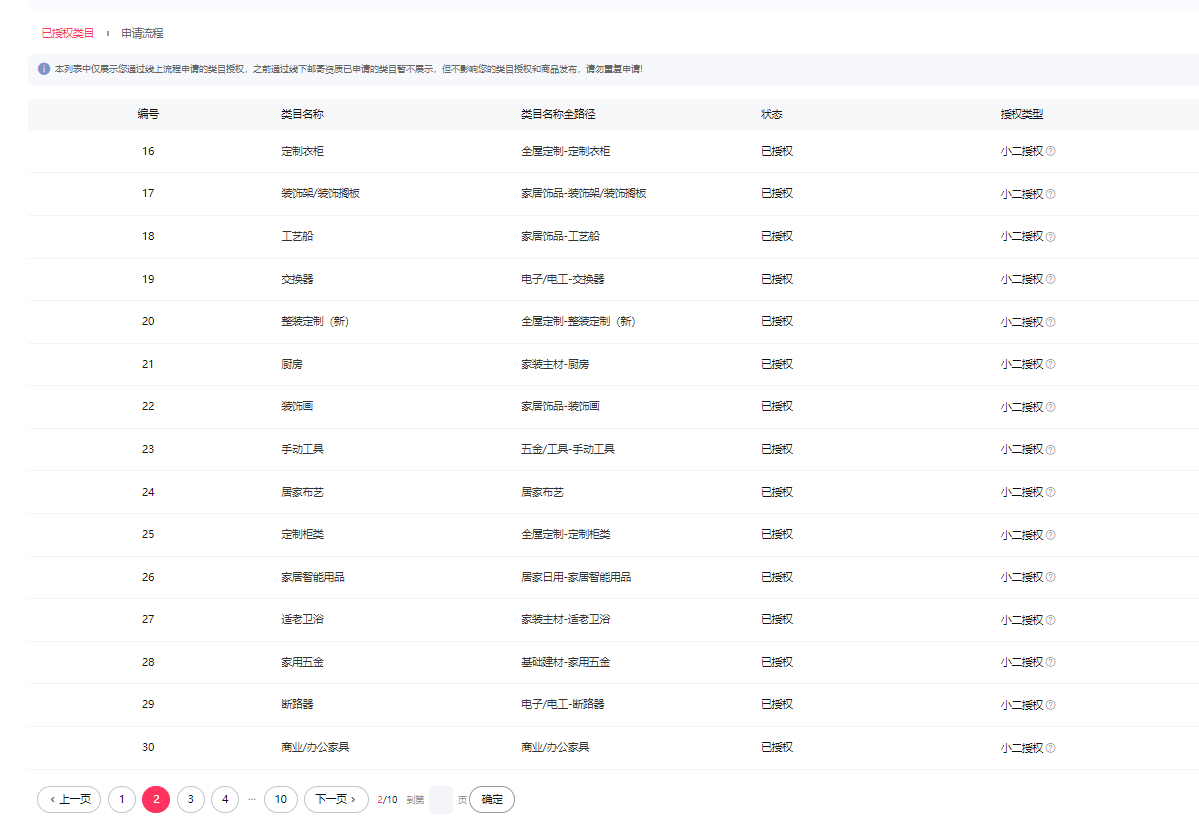Go to previous page with 上一页
The height and width of the screenshot is (827, 1199).
click(69, 799)
